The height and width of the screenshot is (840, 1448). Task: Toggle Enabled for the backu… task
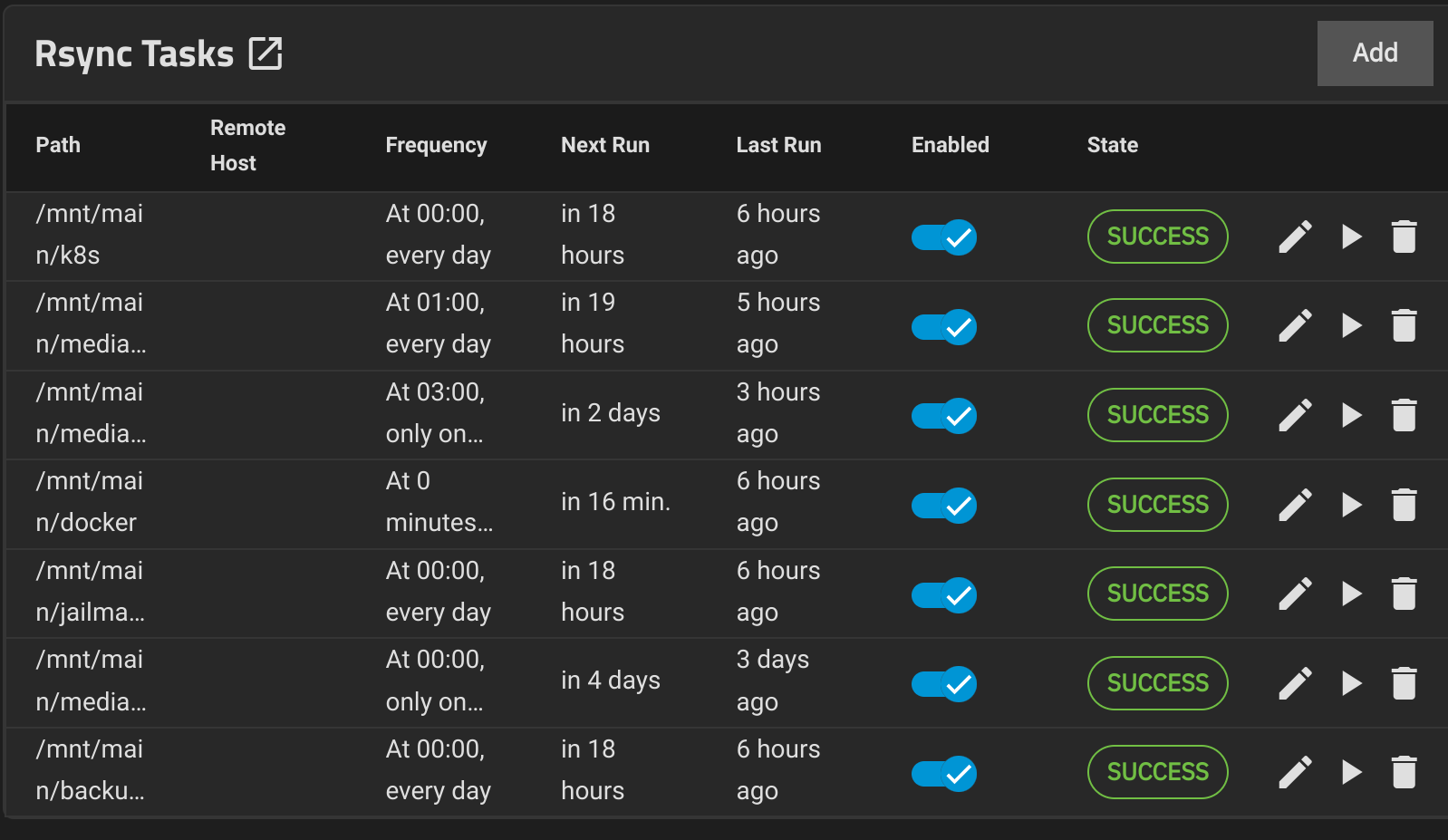(x=944, y=774)
